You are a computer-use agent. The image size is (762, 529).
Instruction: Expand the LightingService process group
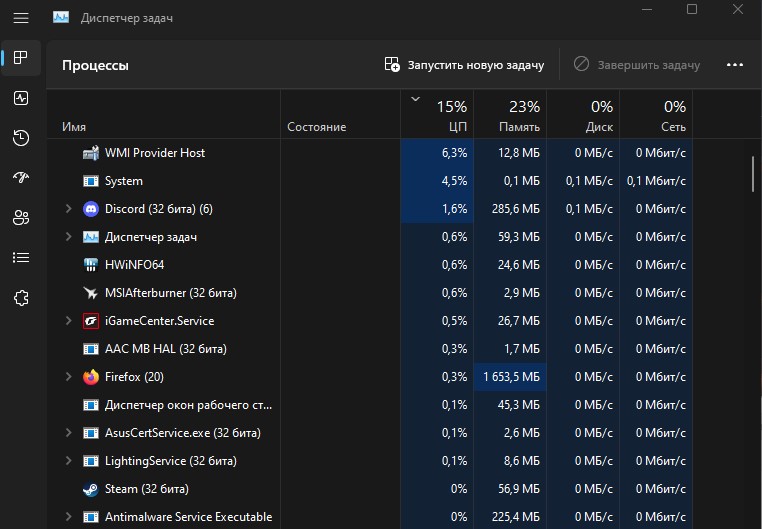pos(69,461)
